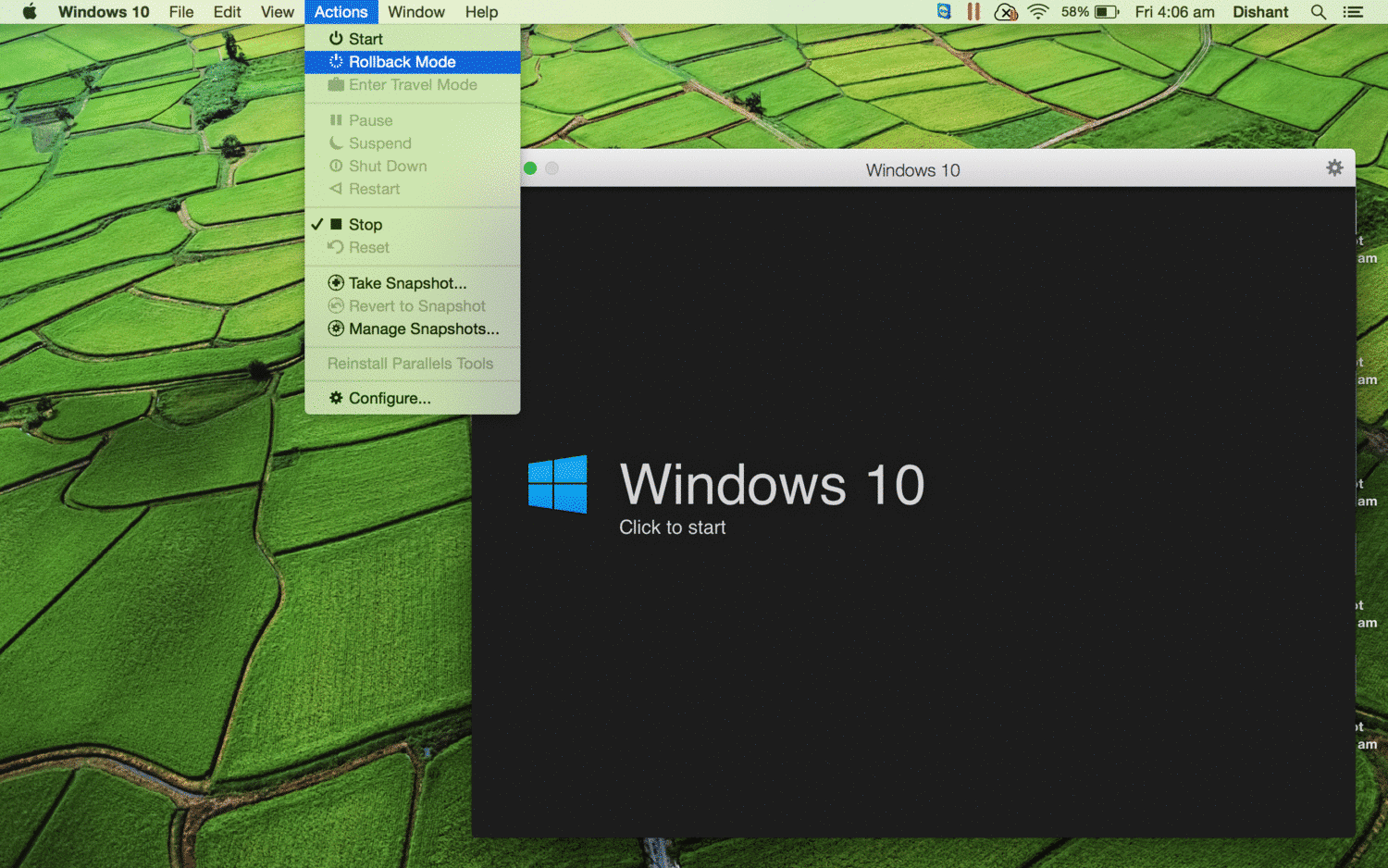1388x868 pixels.
Task: Click the Windows 10 app menu
Action: point(104,12)
